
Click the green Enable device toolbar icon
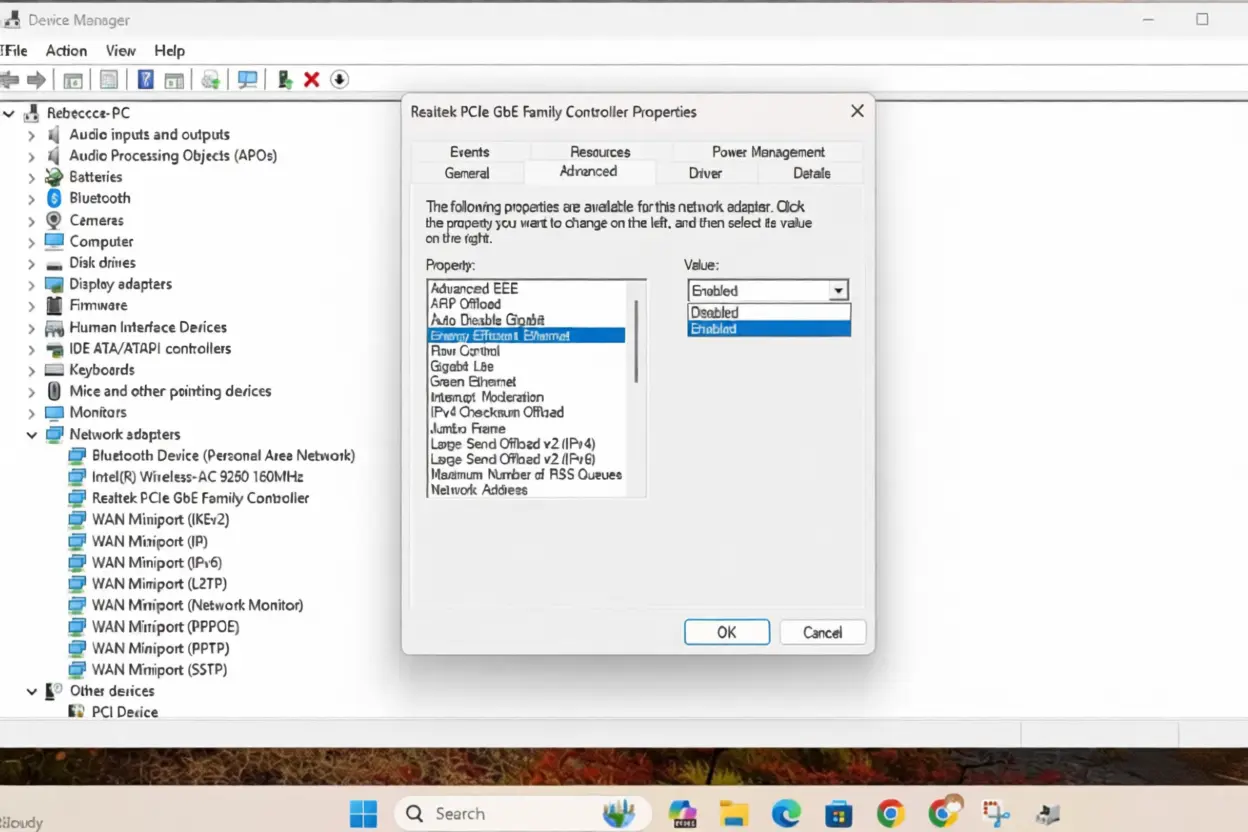tap(285, 80)
